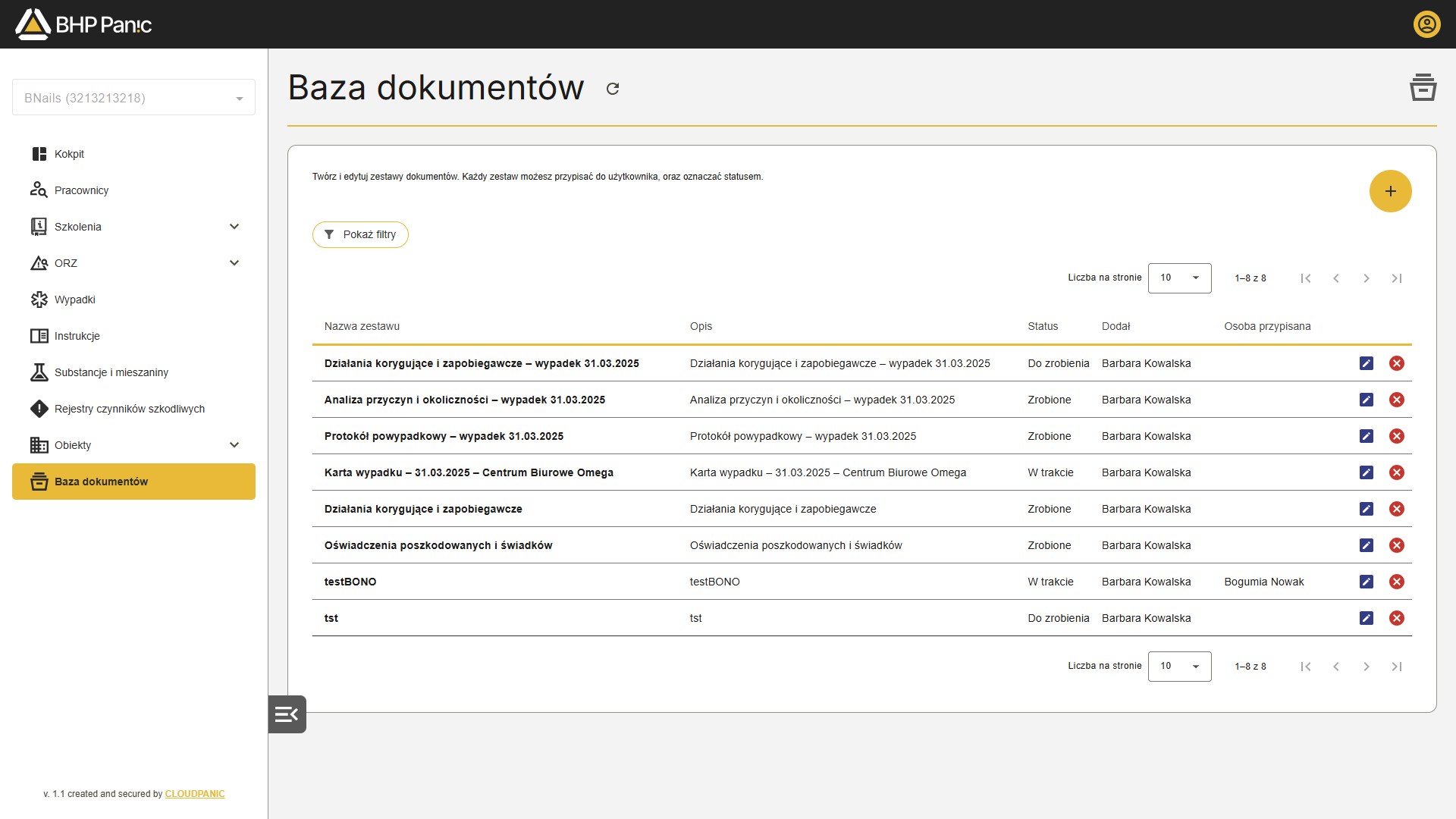Screen dimensions: 1456x819
Task: Delete the testBONO set
Action: click(1397, 582)
